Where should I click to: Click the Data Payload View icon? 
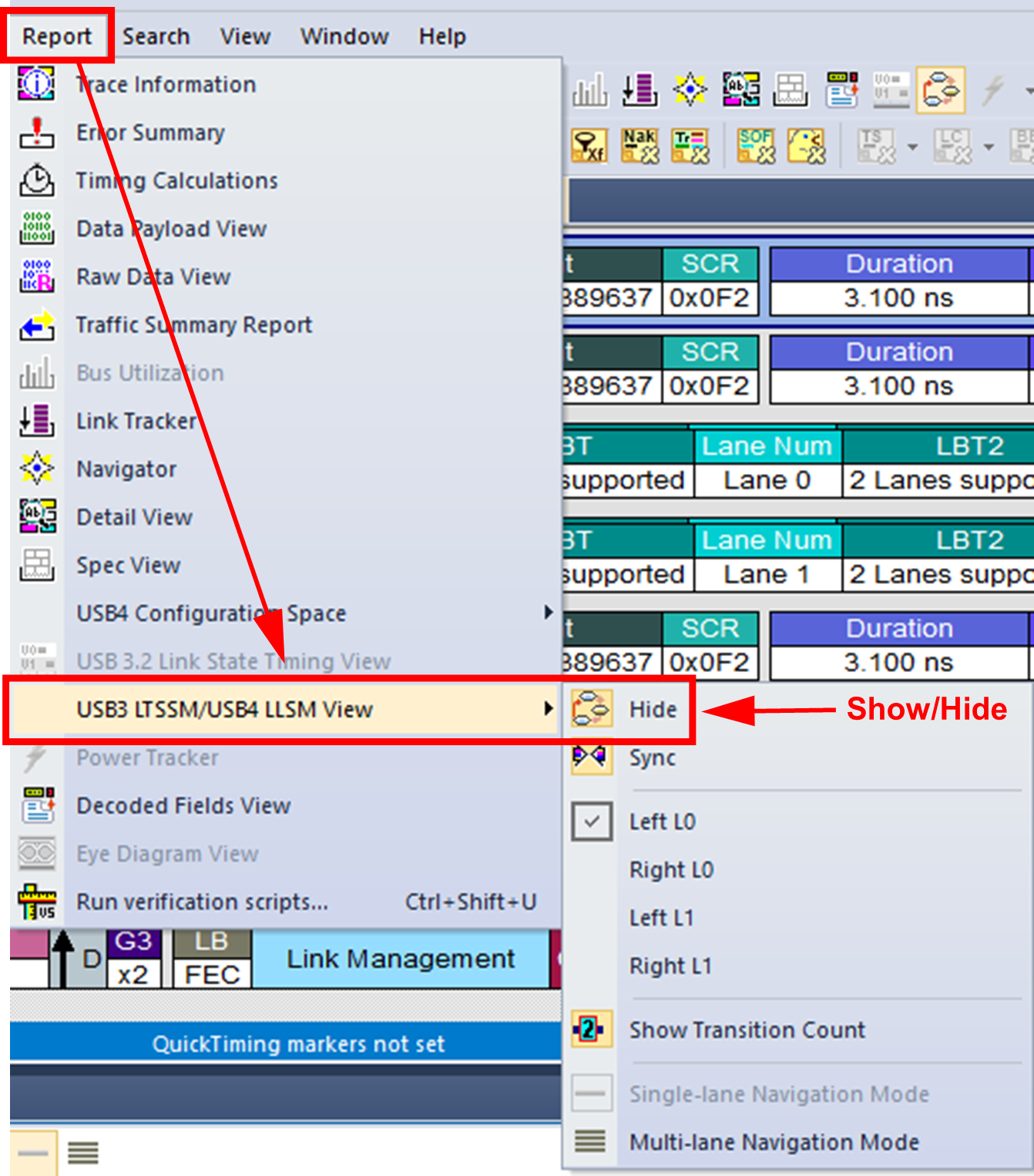click(x=36, y=229)
